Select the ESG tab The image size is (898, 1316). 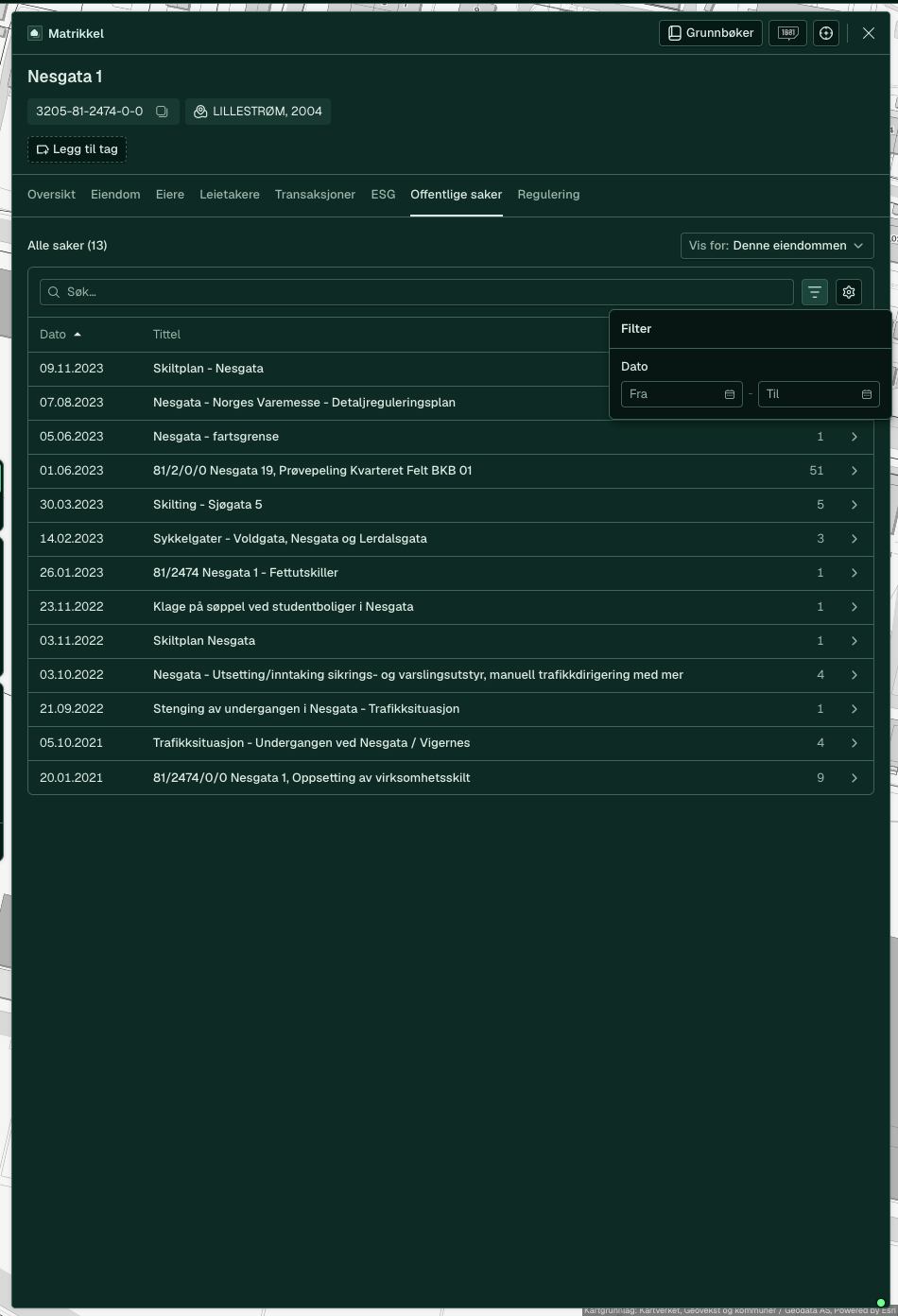tap(383, 195)
